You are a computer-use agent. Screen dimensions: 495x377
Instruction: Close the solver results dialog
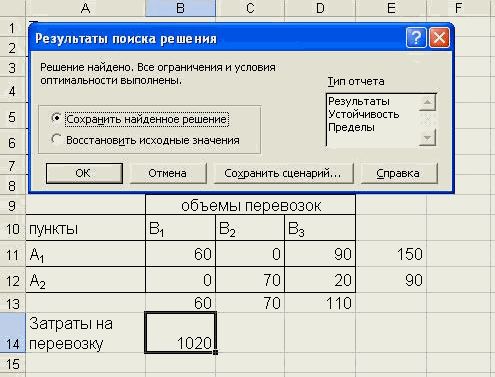tap(439, 38)
